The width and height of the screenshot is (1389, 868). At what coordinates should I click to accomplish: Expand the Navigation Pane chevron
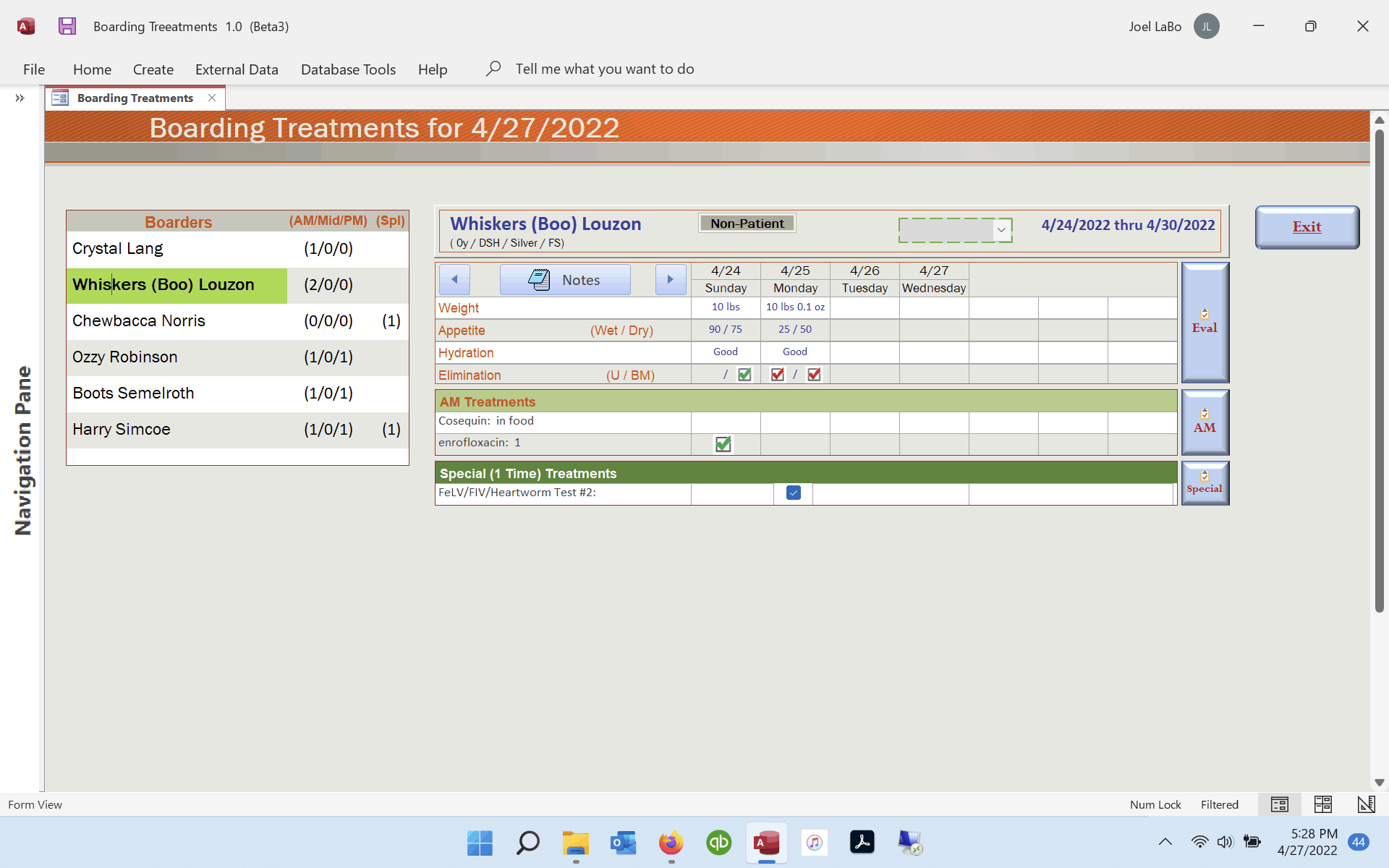[x=20, y=98]
